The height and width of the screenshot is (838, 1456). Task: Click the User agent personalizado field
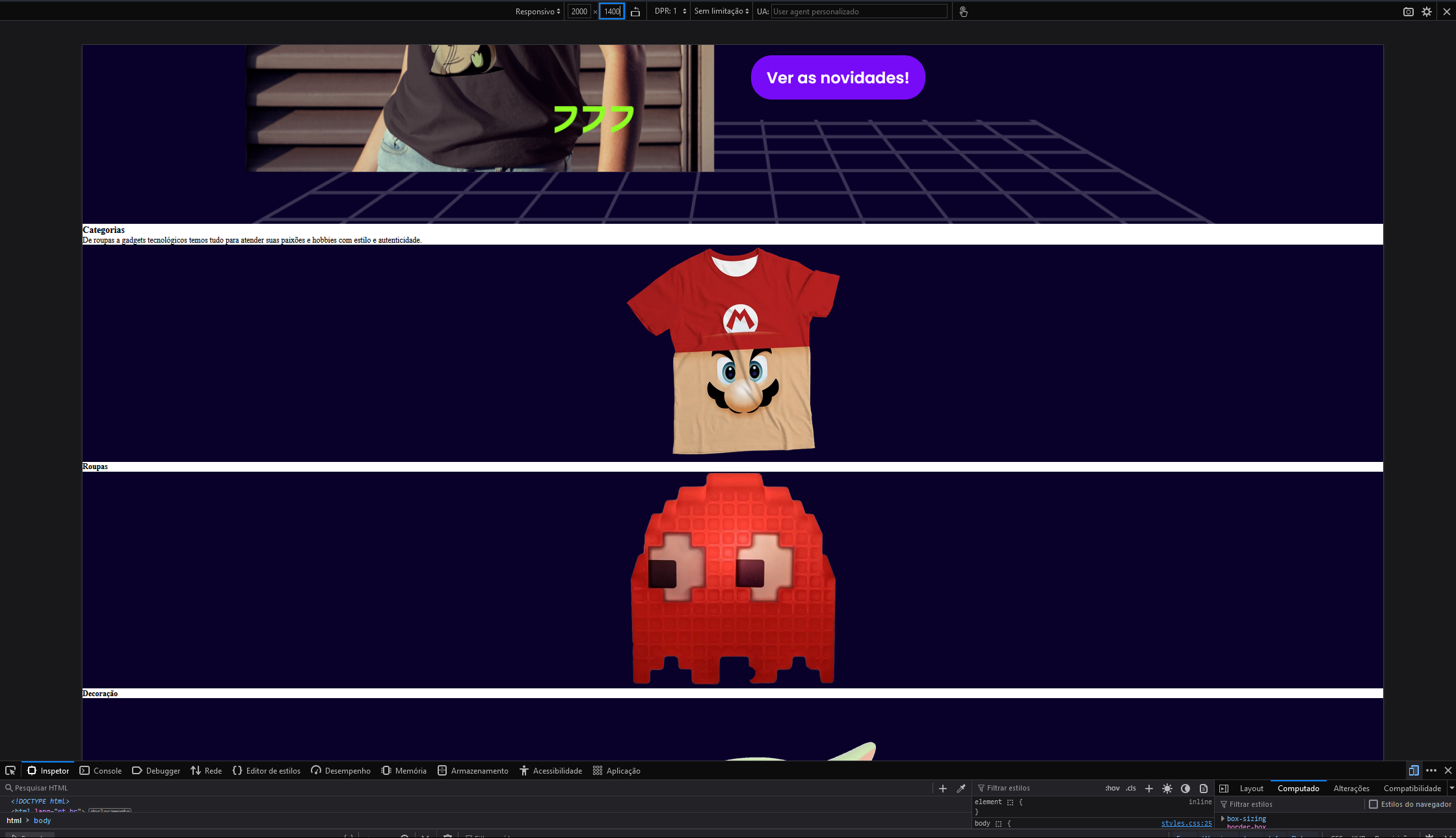click(x=859, y=11)
